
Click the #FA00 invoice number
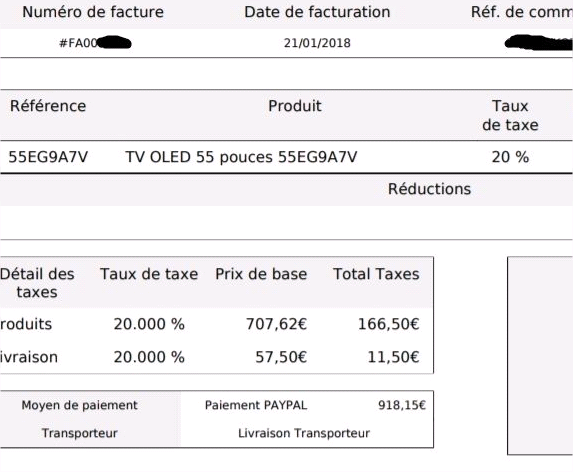(79, 43)
